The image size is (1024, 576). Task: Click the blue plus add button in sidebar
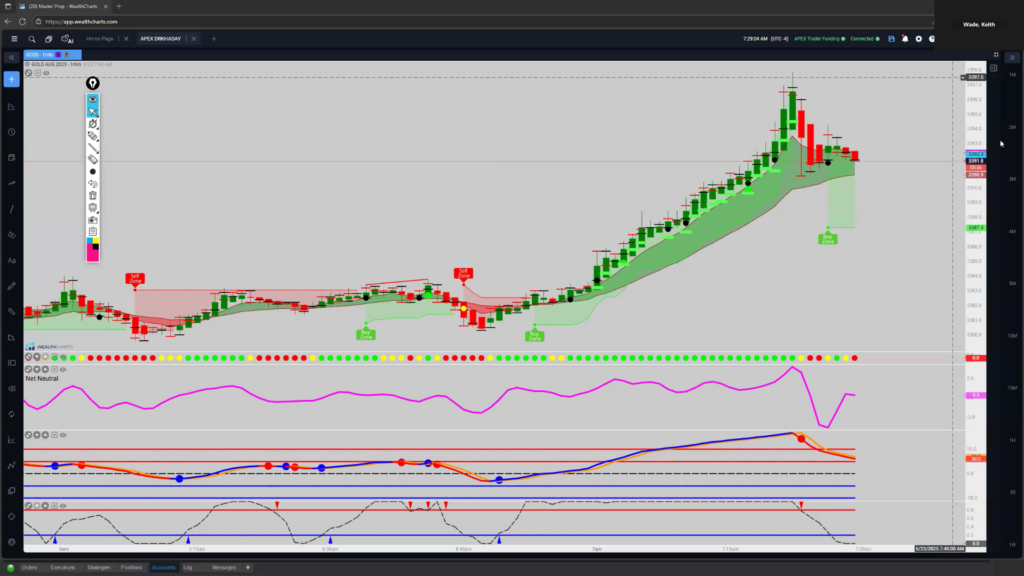point(11,79)
